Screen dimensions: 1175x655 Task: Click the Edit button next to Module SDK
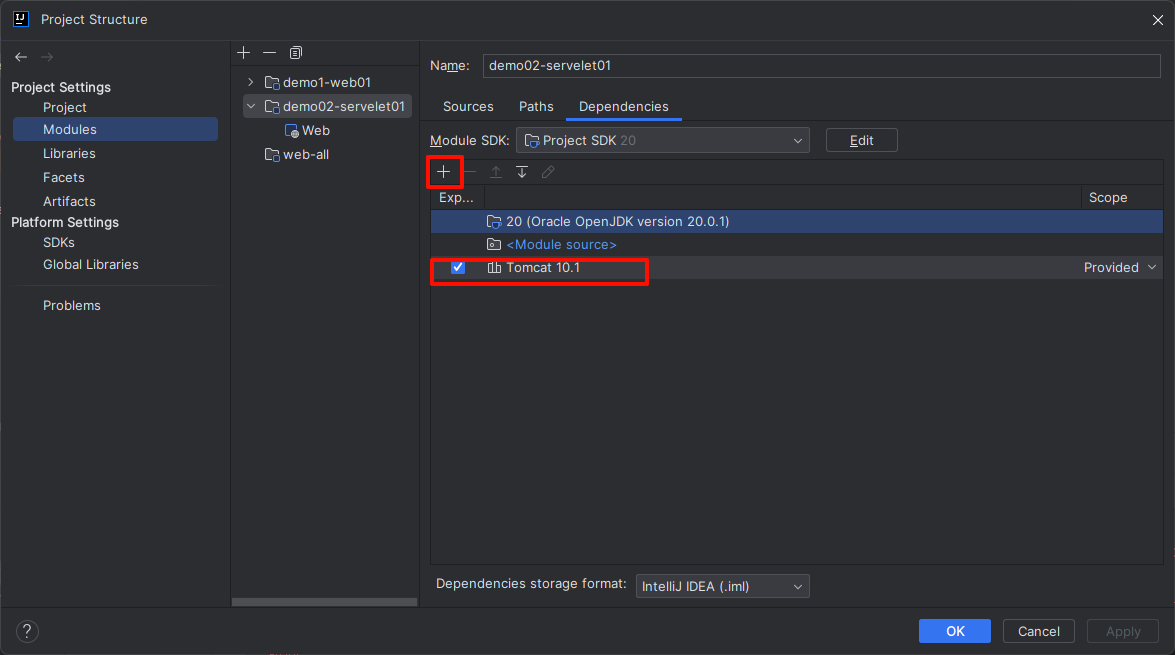coord(862,140)
